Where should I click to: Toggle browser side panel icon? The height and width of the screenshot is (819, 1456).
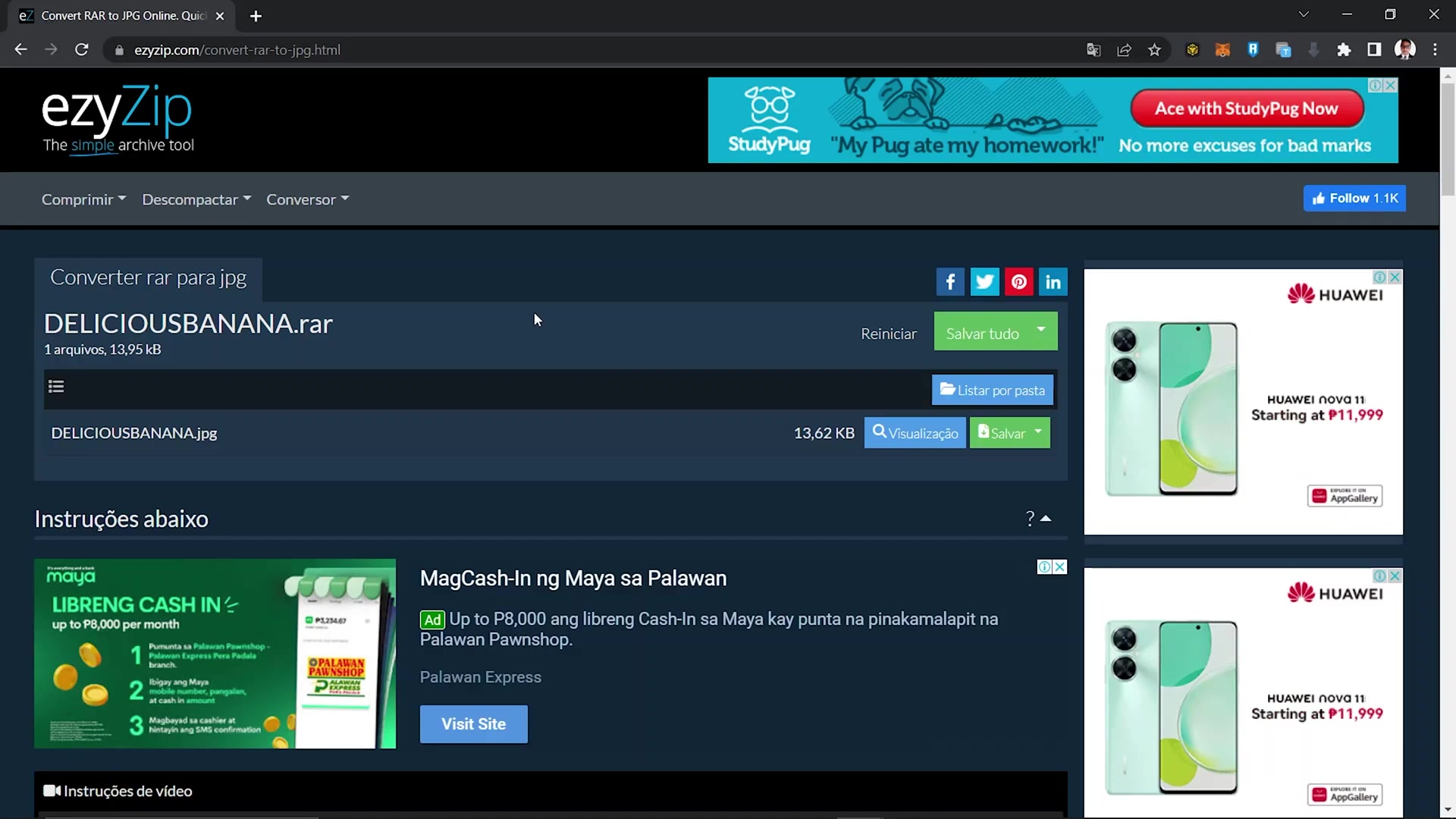click(1374, 50)
